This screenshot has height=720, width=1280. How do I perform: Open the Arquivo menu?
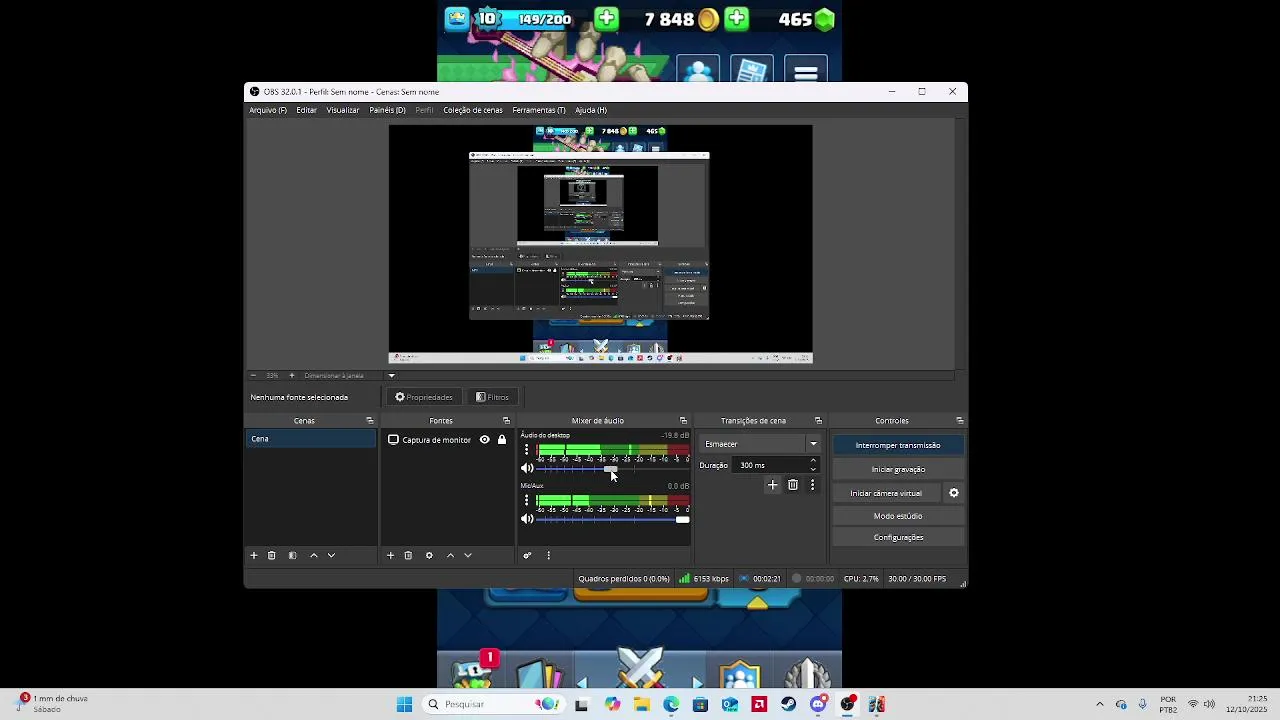click(x=268, y=110)
